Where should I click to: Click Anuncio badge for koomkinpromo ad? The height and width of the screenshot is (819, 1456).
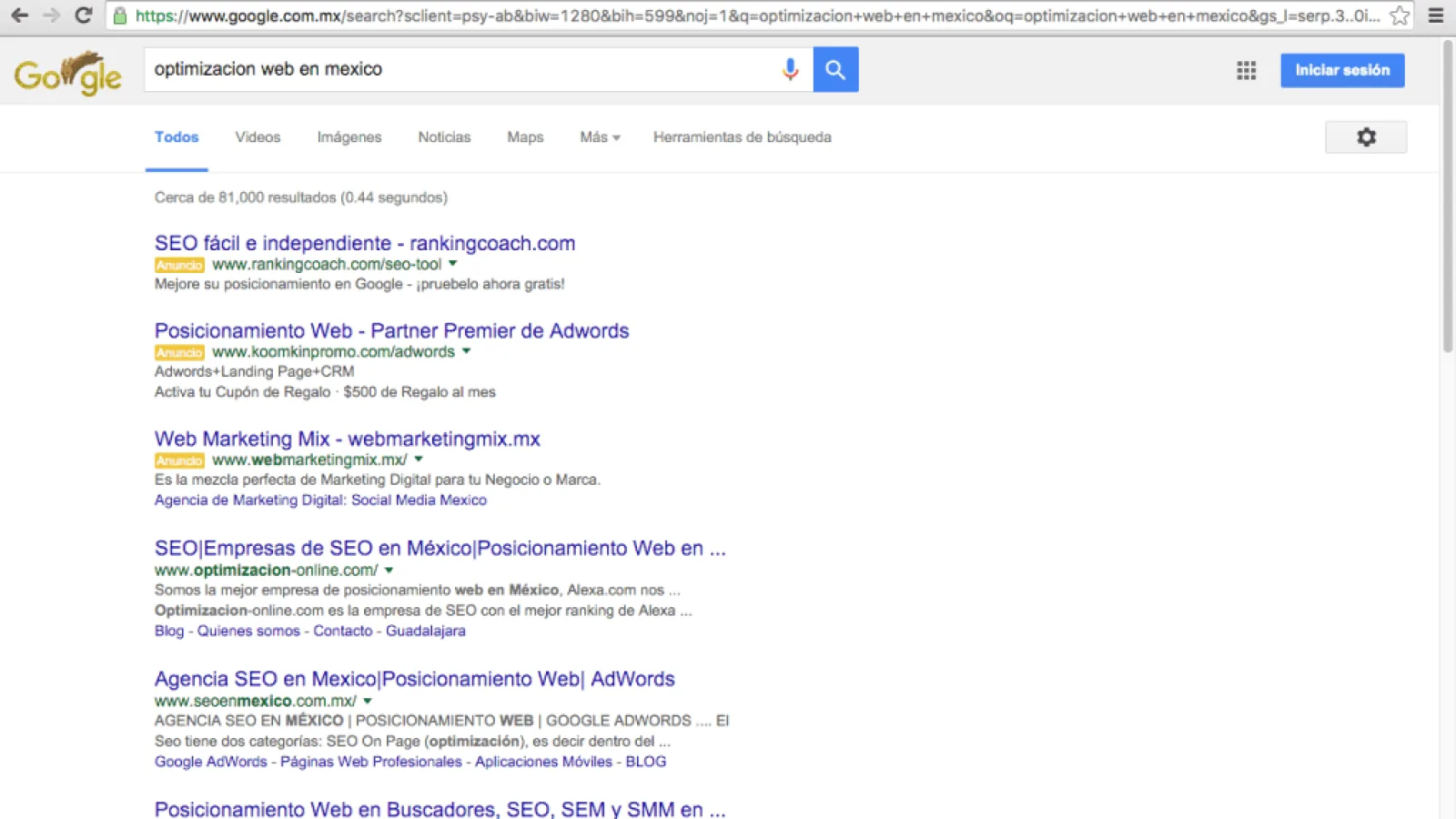pos(179,352)
